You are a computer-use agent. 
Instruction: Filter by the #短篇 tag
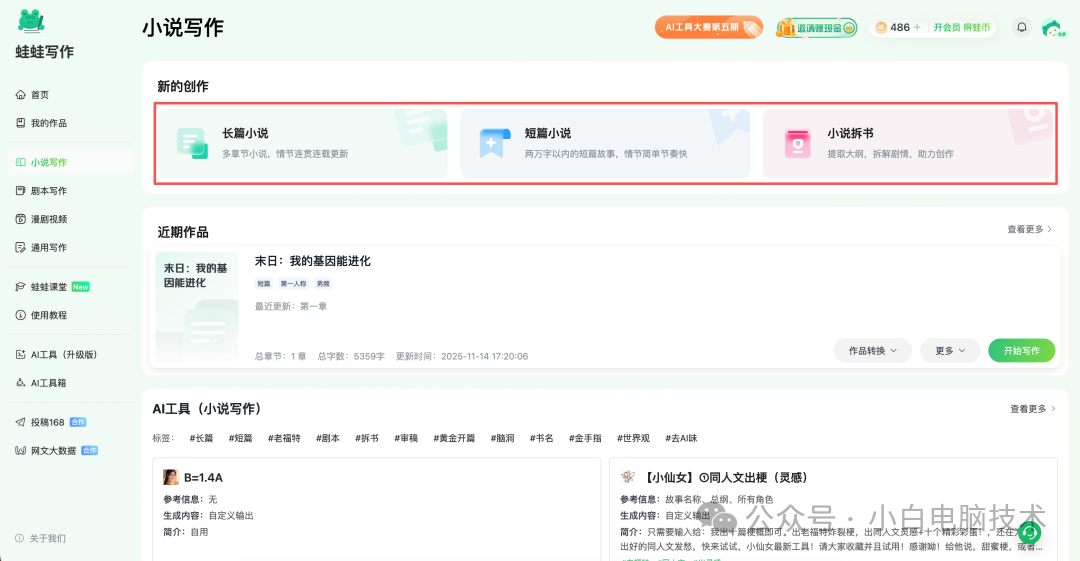pyautogui.click(x=240, y=438)
